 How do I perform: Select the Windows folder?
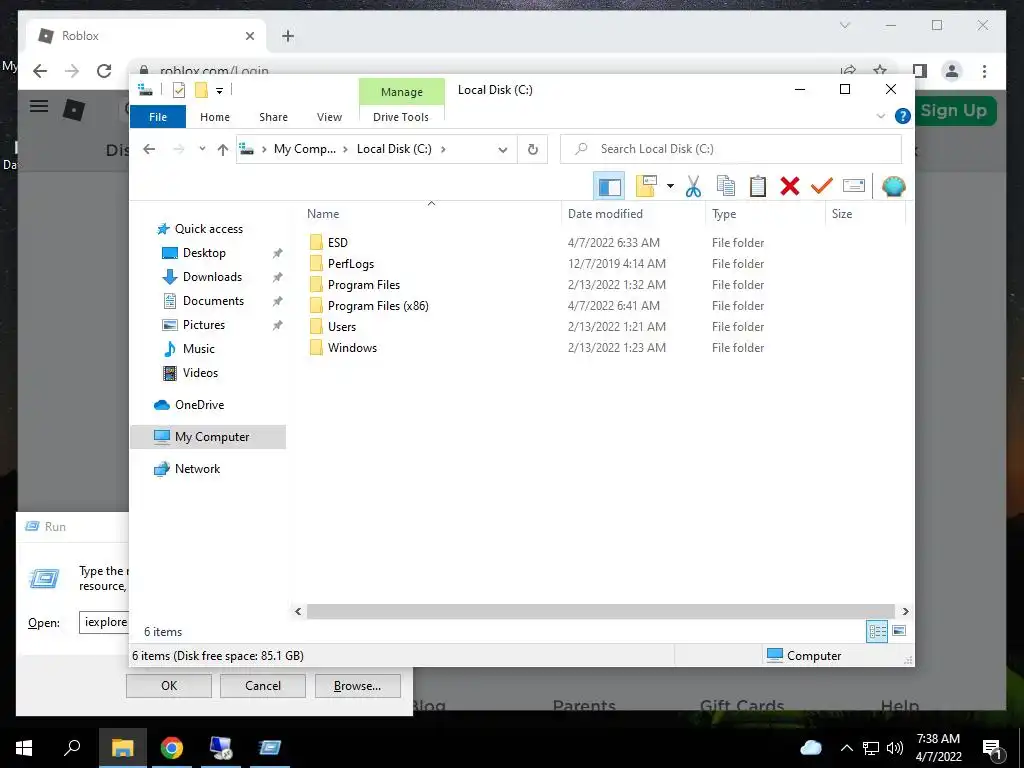352,347
